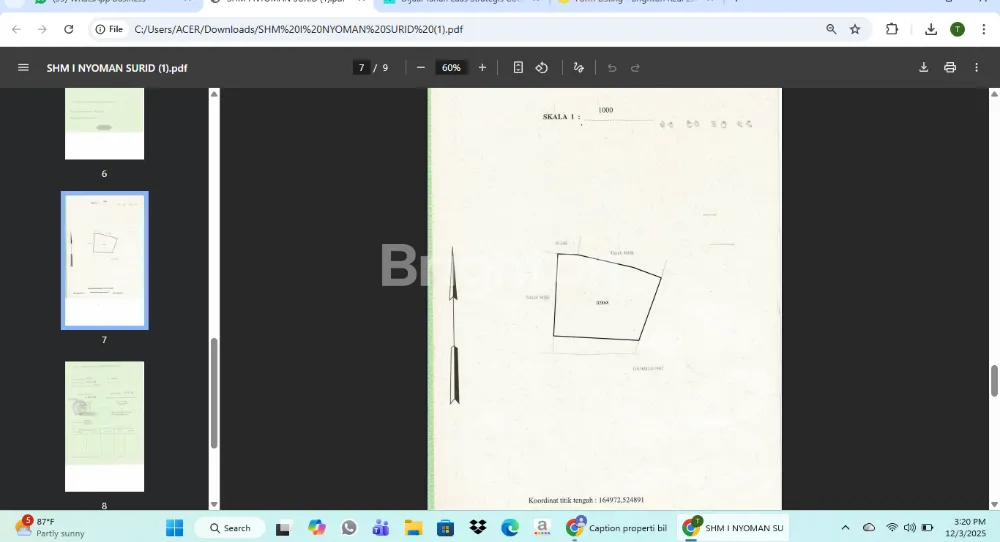Bookmark this page with the star icon
The image size is (1000, 542).
(x=855, y=29)
